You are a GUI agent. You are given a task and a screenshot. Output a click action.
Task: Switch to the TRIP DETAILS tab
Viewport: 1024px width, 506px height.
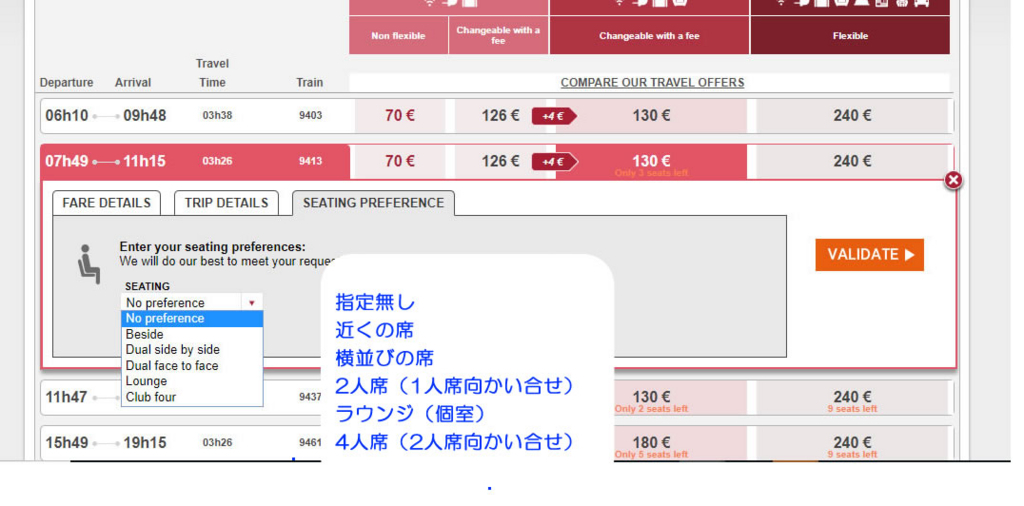pos(226,203)
